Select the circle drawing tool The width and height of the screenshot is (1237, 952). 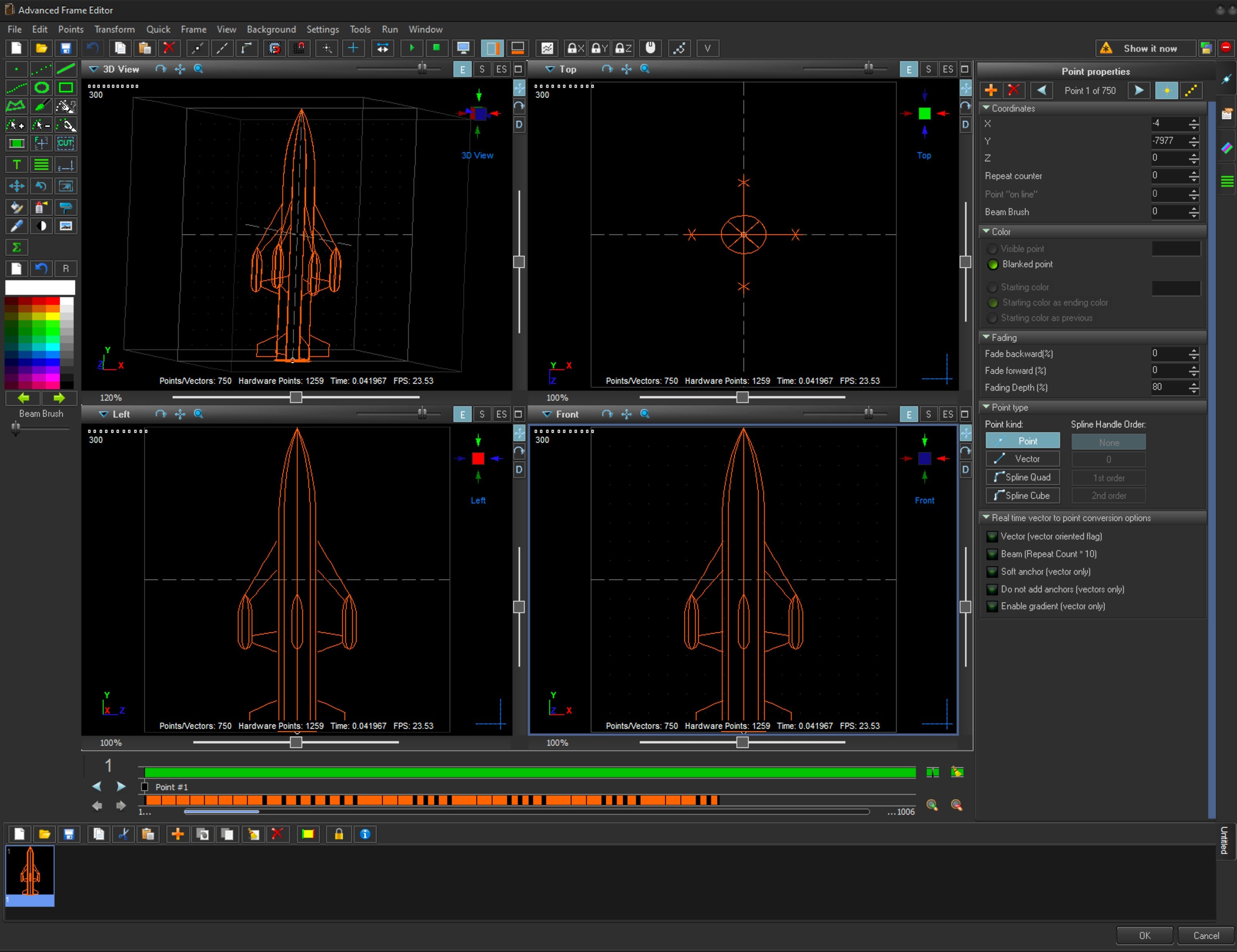click(x=41, y=88)
